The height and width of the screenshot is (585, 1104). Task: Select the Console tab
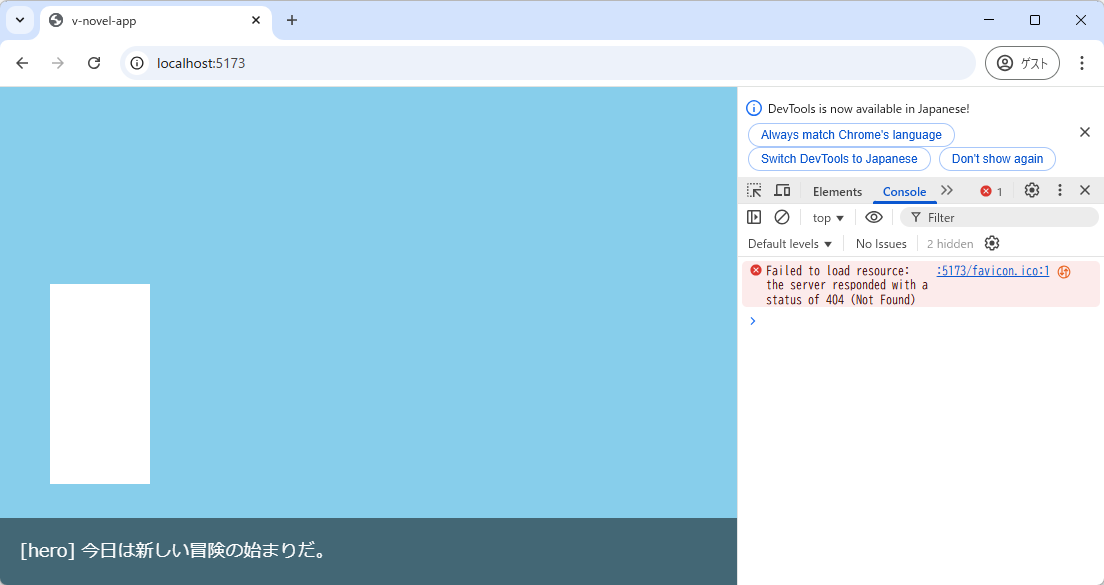(x=904, y=191)
